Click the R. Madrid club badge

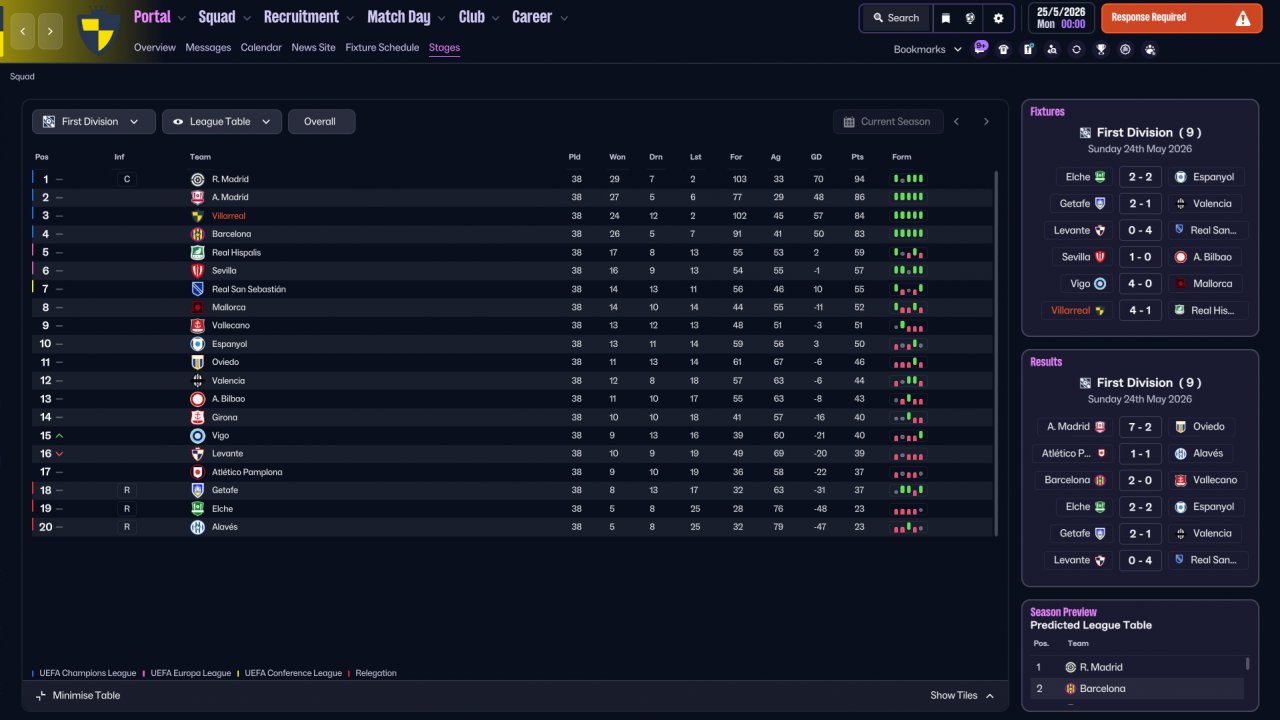pyautogui.click(x=197, y=179)
